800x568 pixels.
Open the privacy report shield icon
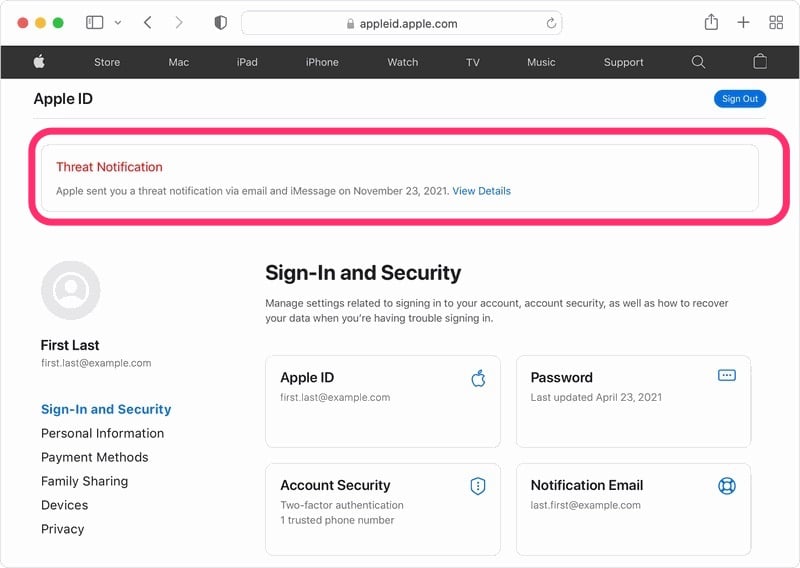220,23
